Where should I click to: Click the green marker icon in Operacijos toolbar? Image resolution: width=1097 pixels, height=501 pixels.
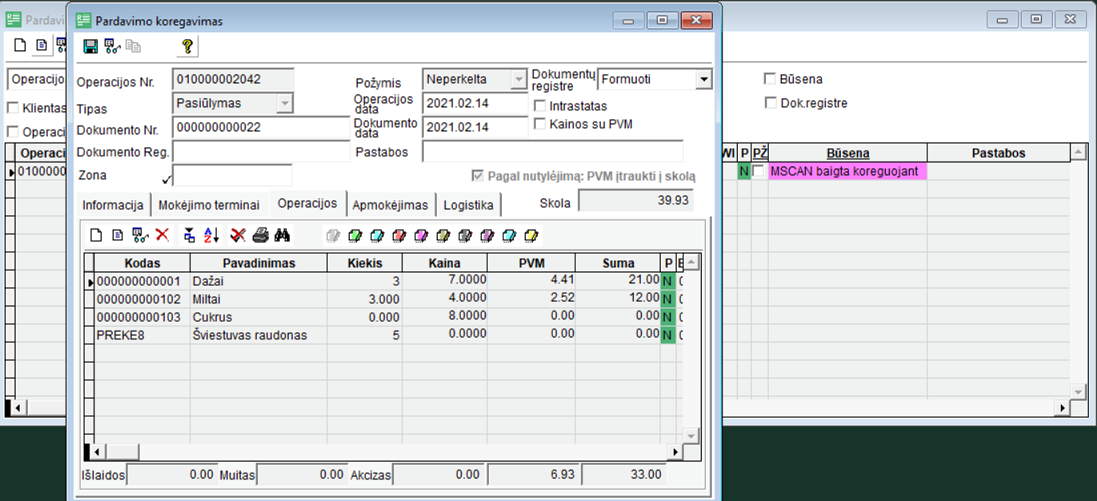point(355,236)
